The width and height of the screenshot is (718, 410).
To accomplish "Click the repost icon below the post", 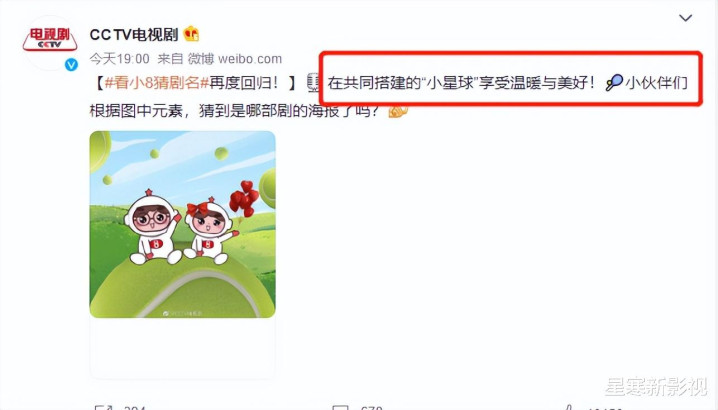I will tap(103, 407).
